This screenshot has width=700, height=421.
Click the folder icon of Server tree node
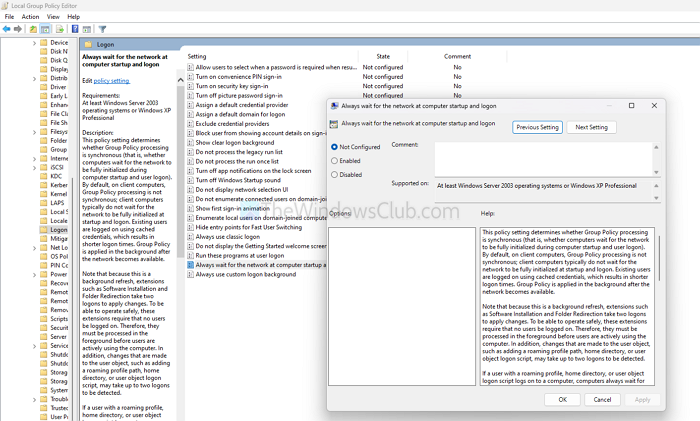point(43,337)
